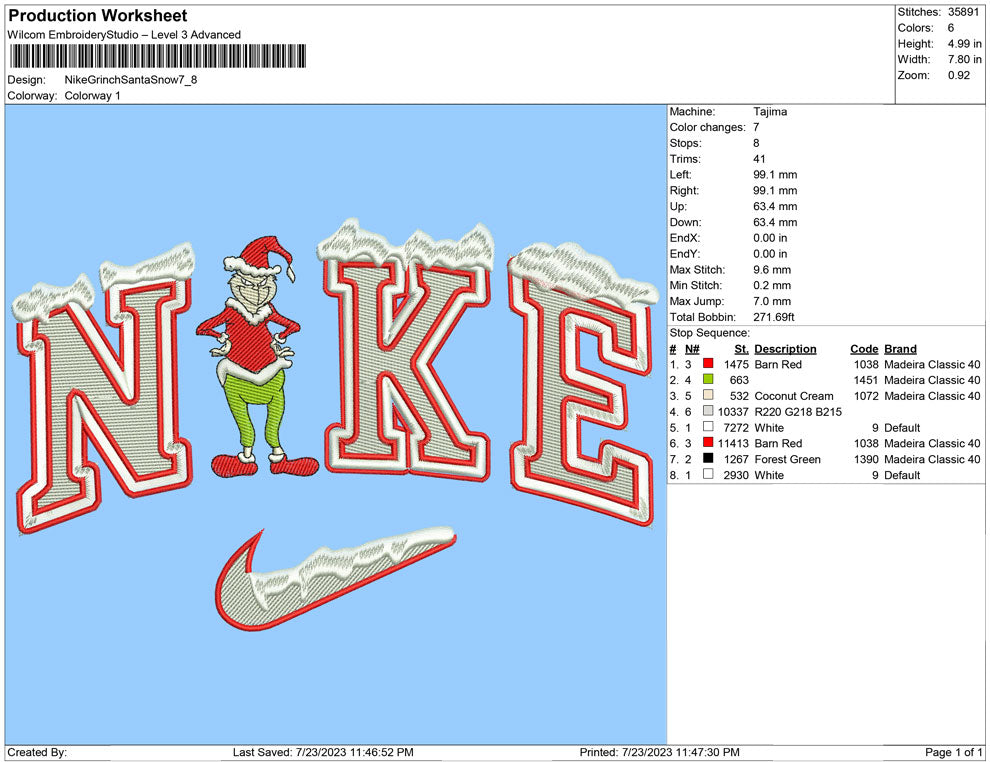Click the Trims value '41'
The image size is (990, 762).
[759, 159]
